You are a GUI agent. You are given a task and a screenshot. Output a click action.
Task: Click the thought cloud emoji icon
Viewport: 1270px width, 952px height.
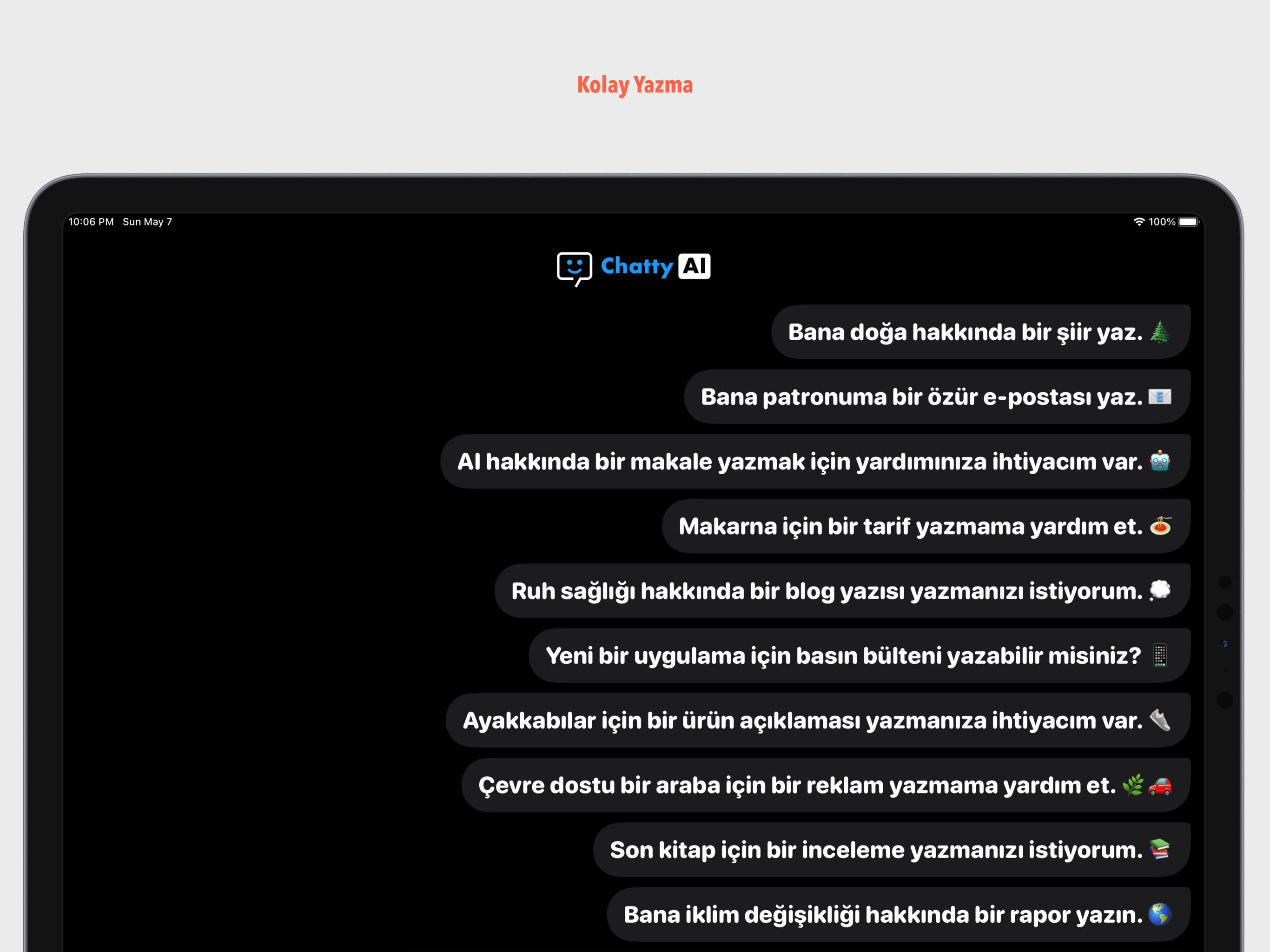coord(1159,590)
